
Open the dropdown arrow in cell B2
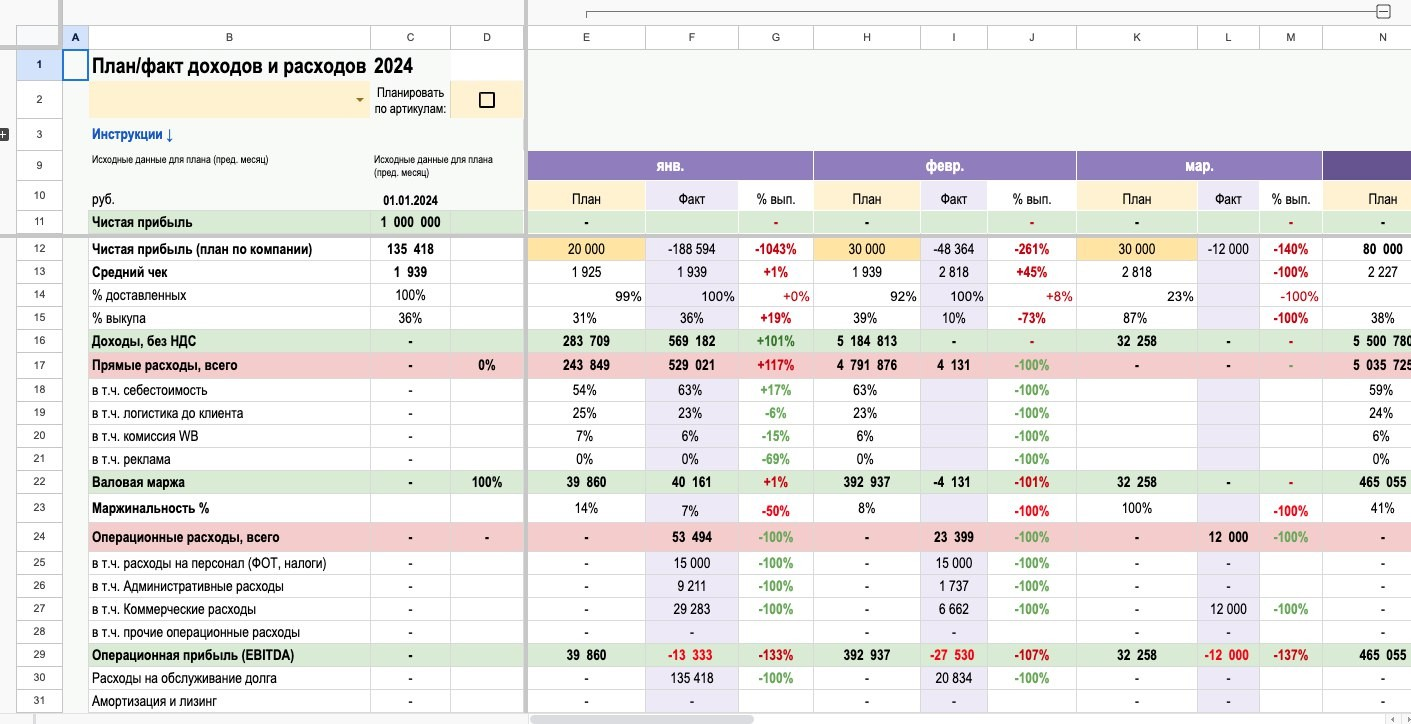(360, 100)
